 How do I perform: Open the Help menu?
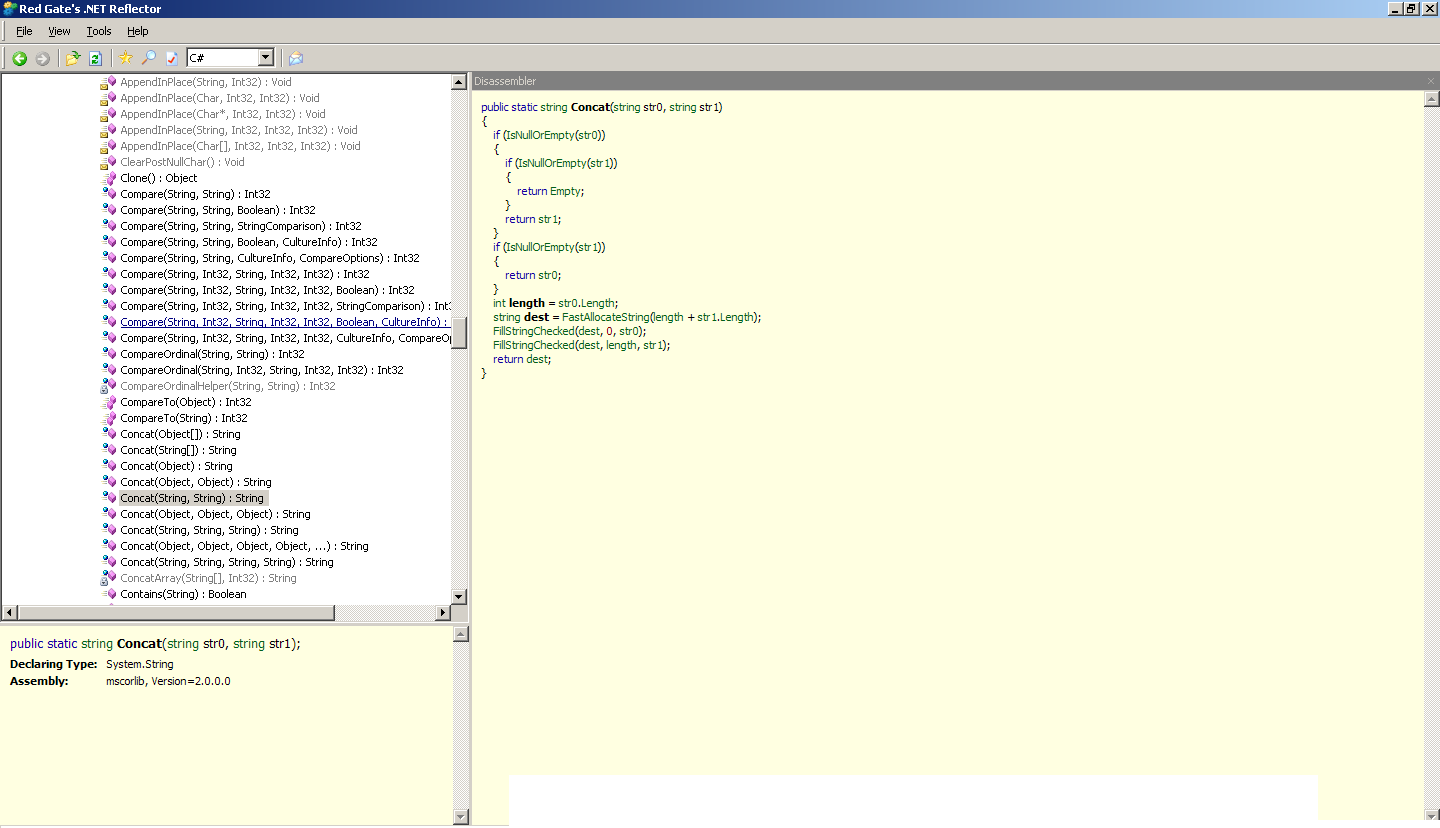point(137,31)
